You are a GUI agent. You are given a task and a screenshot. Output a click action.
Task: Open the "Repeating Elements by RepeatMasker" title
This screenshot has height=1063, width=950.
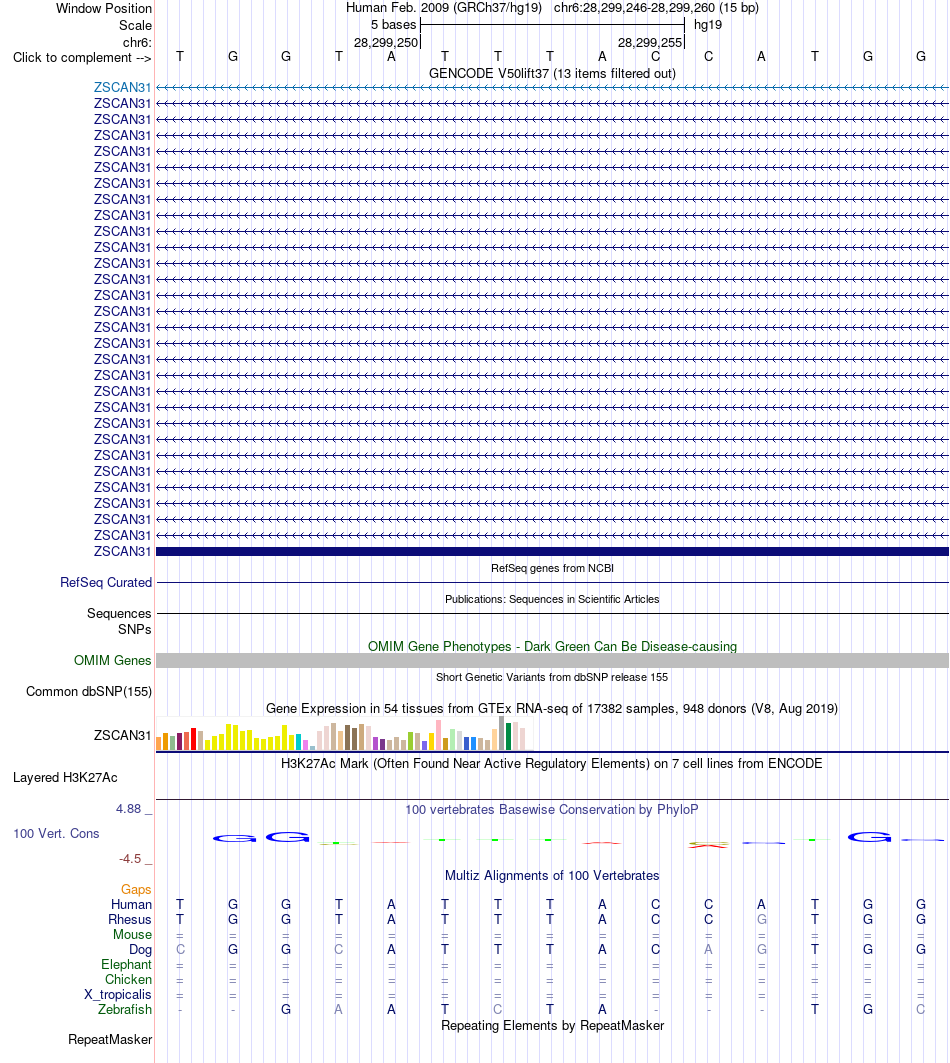(x=552, y=1026)
